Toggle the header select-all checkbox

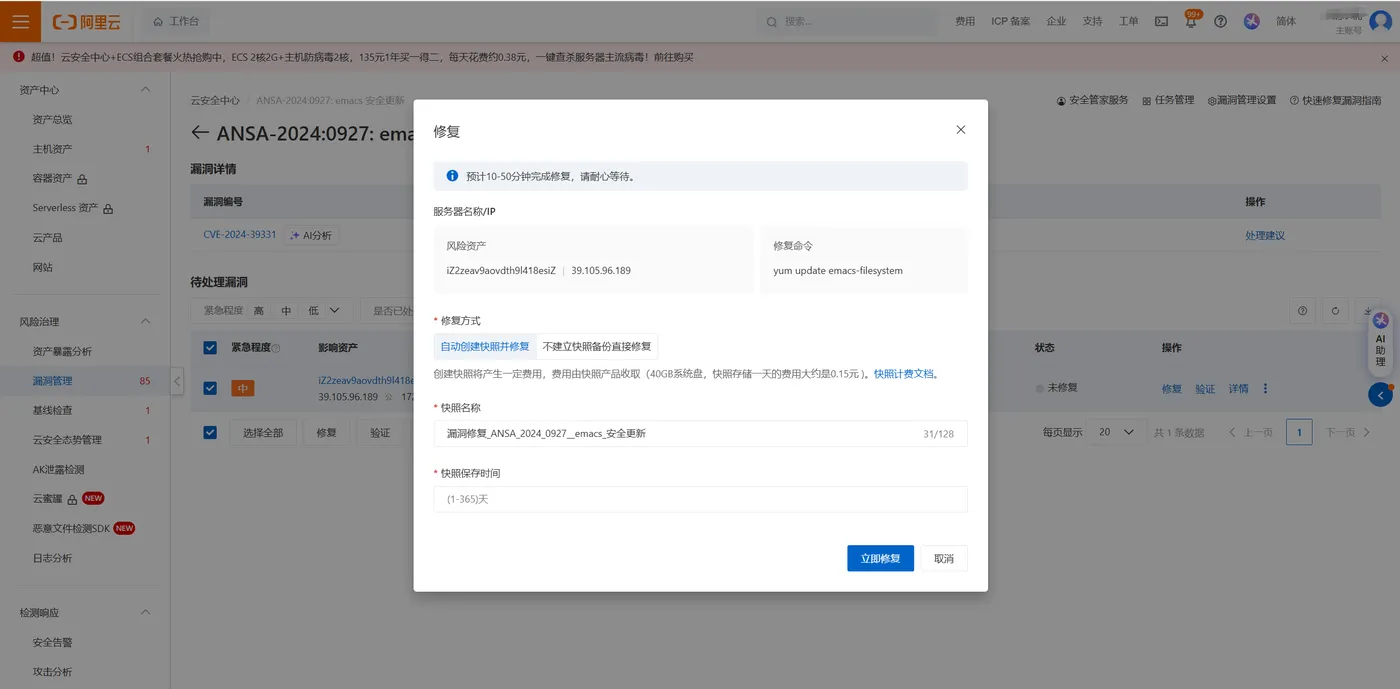coord(210,348)
